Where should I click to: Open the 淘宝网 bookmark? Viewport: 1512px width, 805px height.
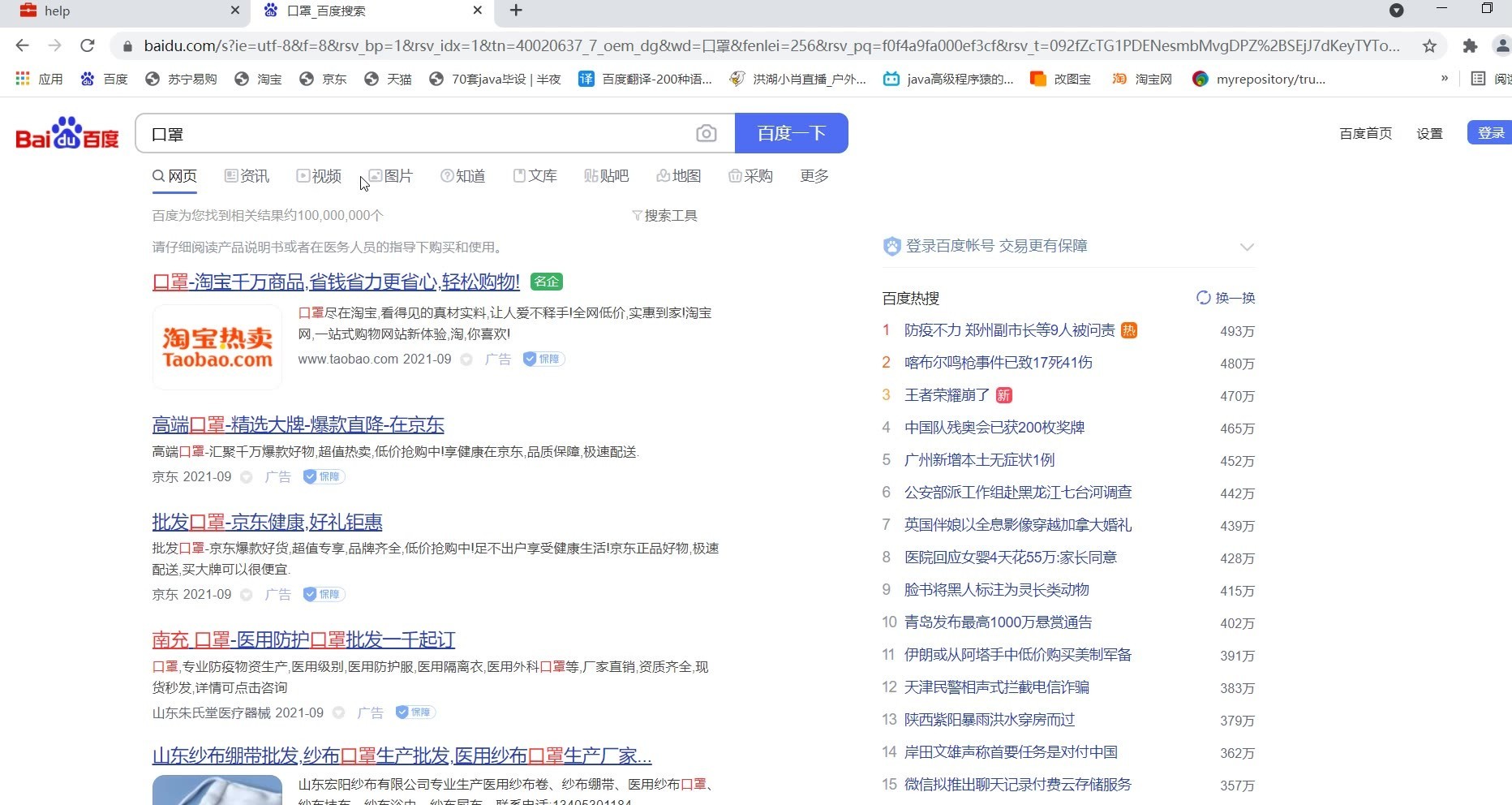1142,79
